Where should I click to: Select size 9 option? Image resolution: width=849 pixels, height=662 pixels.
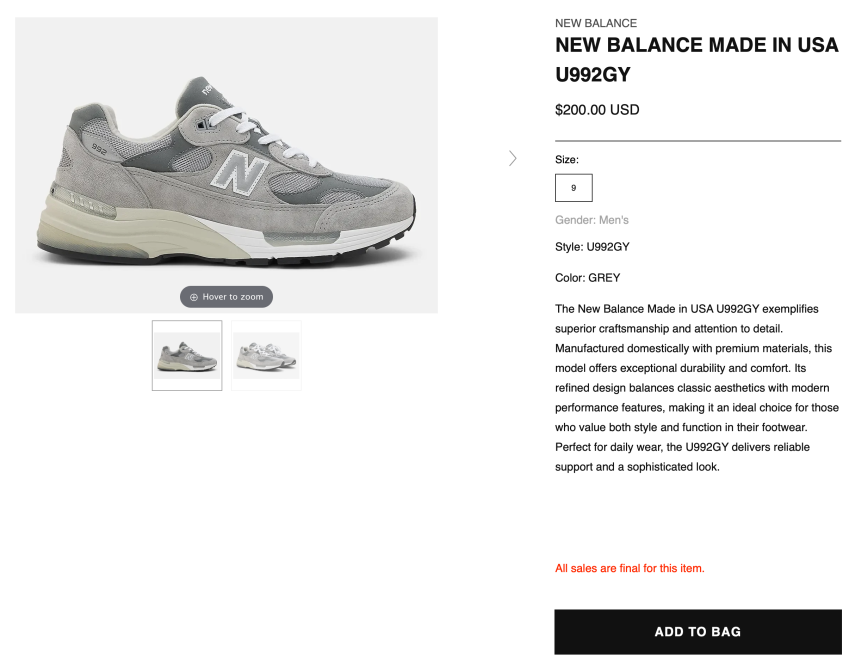573,188
